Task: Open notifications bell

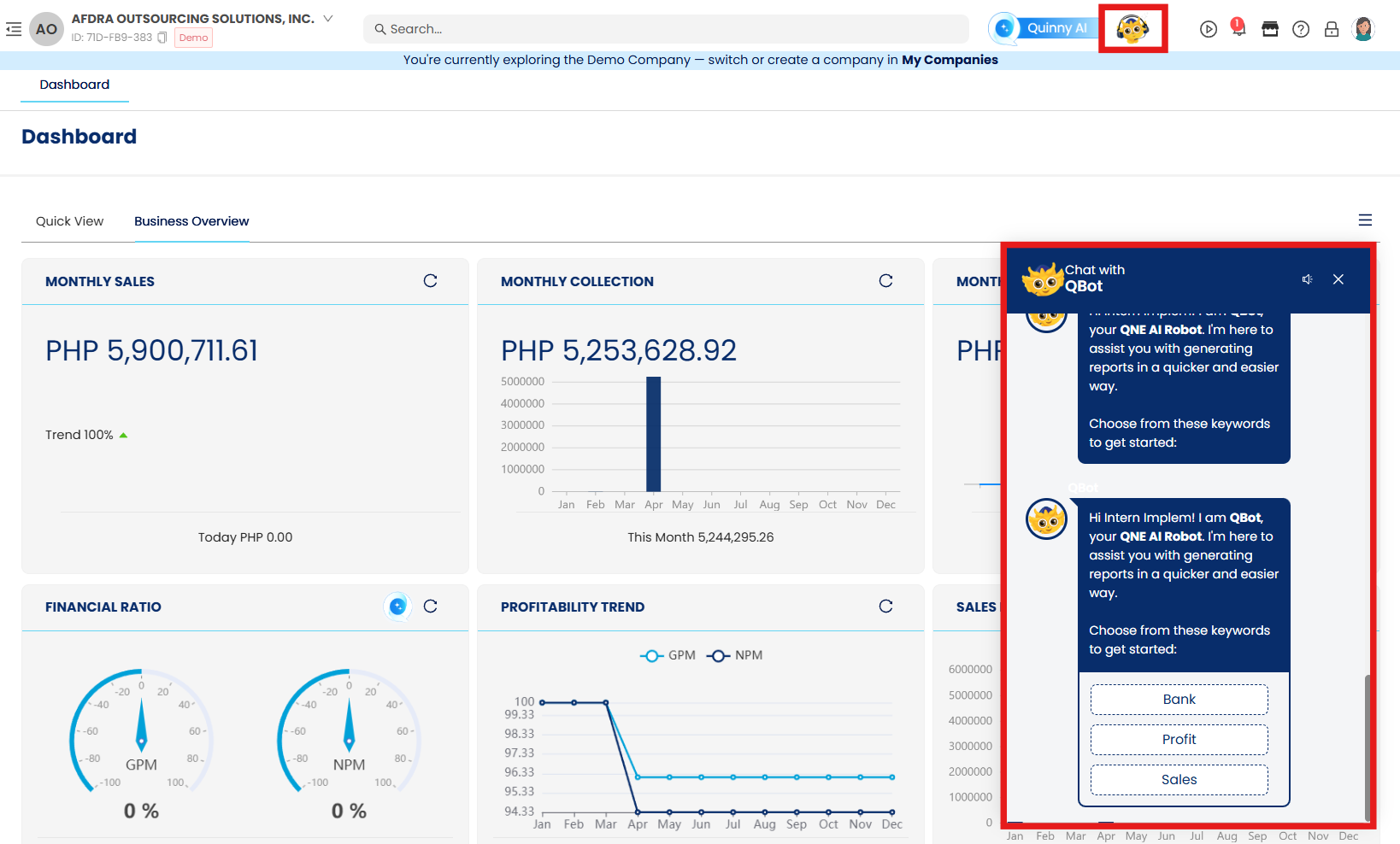Action: tap(1238, 28)
